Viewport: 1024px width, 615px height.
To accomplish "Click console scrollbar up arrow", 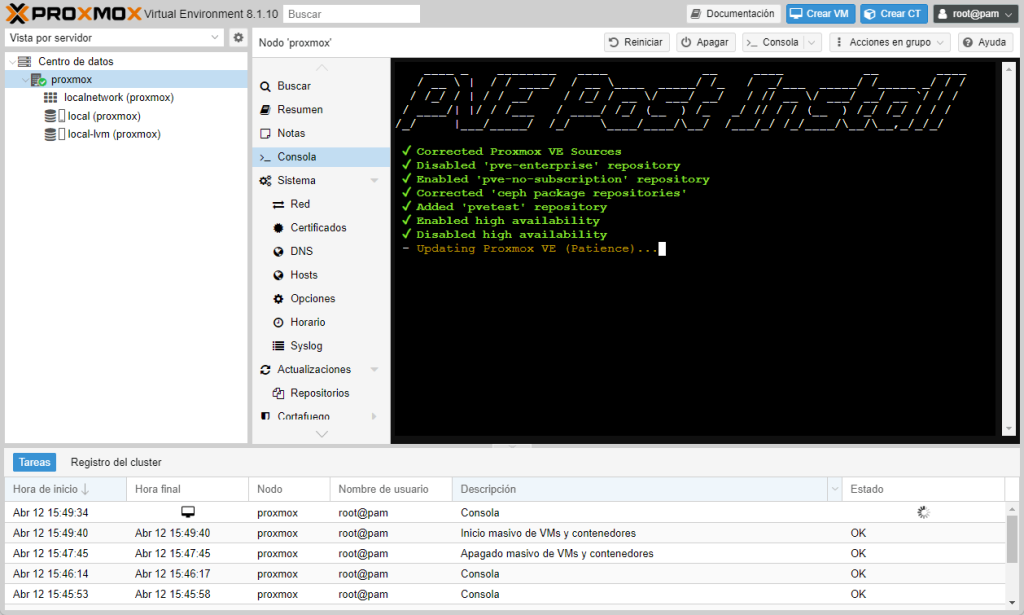I will [x=1009, y=69].
